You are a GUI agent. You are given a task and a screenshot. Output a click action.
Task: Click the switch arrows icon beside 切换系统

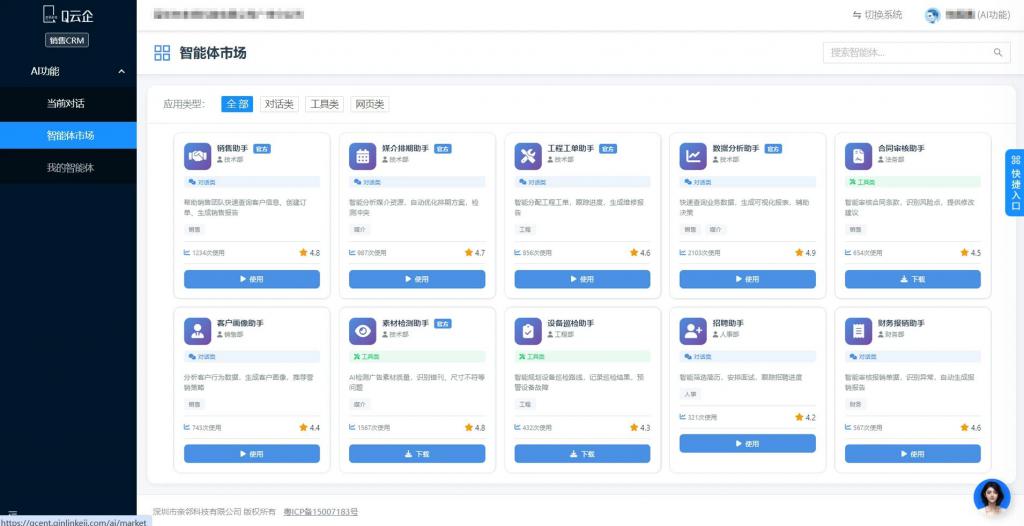click(857, 14)
